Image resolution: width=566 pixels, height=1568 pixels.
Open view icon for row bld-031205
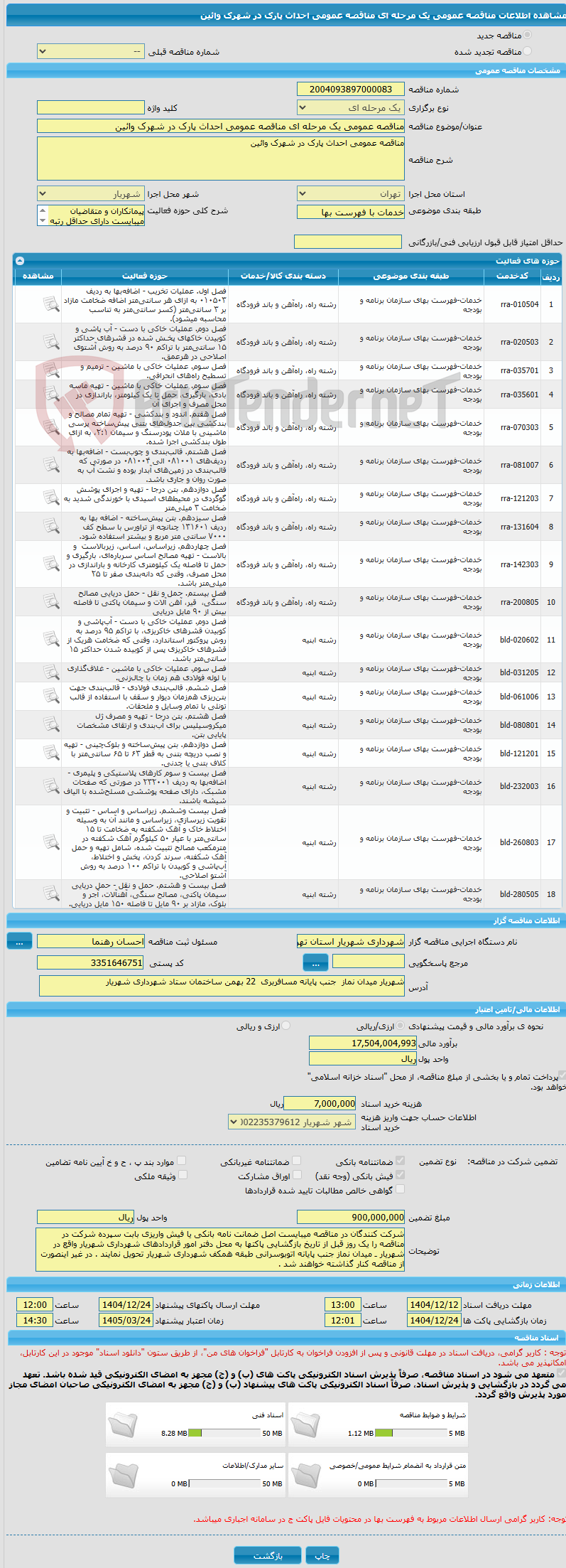(x=51, y=672)
